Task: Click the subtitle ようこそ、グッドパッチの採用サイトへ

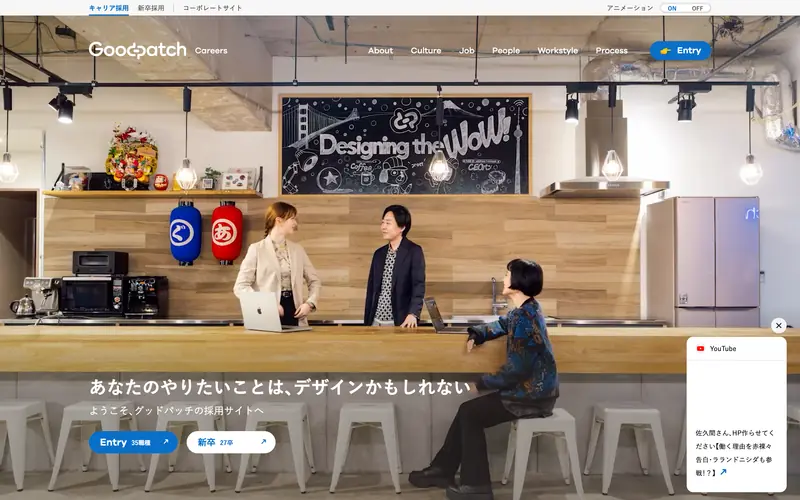Action: coord(177,410)
